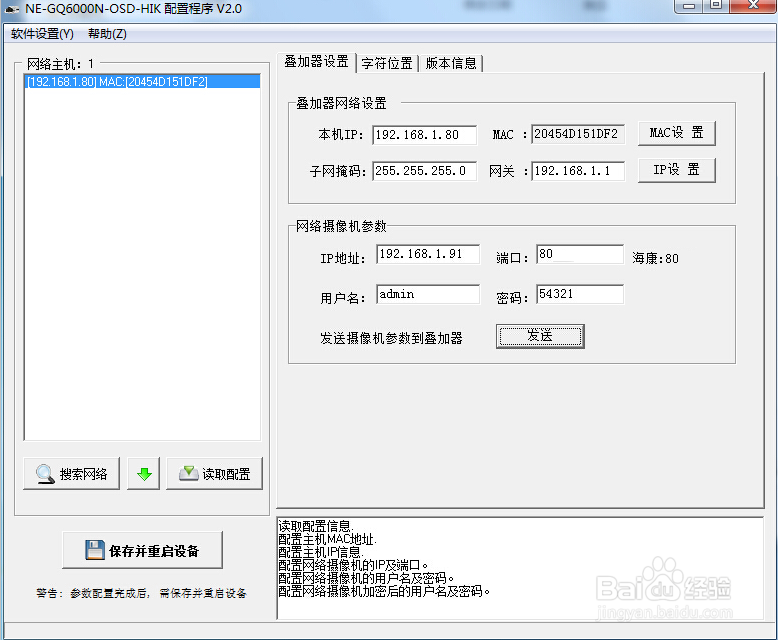Click the IP设置 button
This screenshot has height=640, width=778.
tap(676, 170)
